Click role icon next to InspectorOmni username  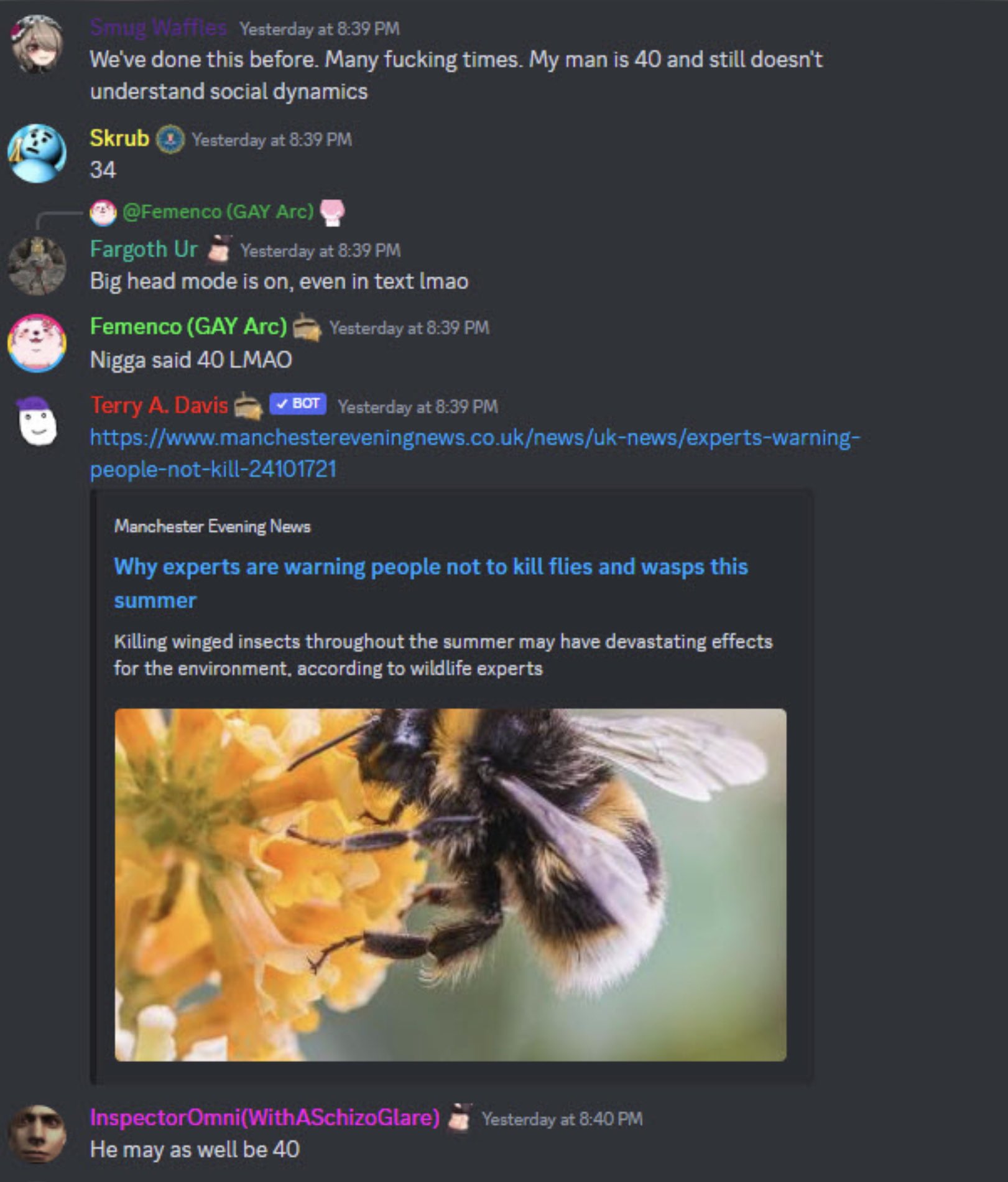(x=460, y=1118)
